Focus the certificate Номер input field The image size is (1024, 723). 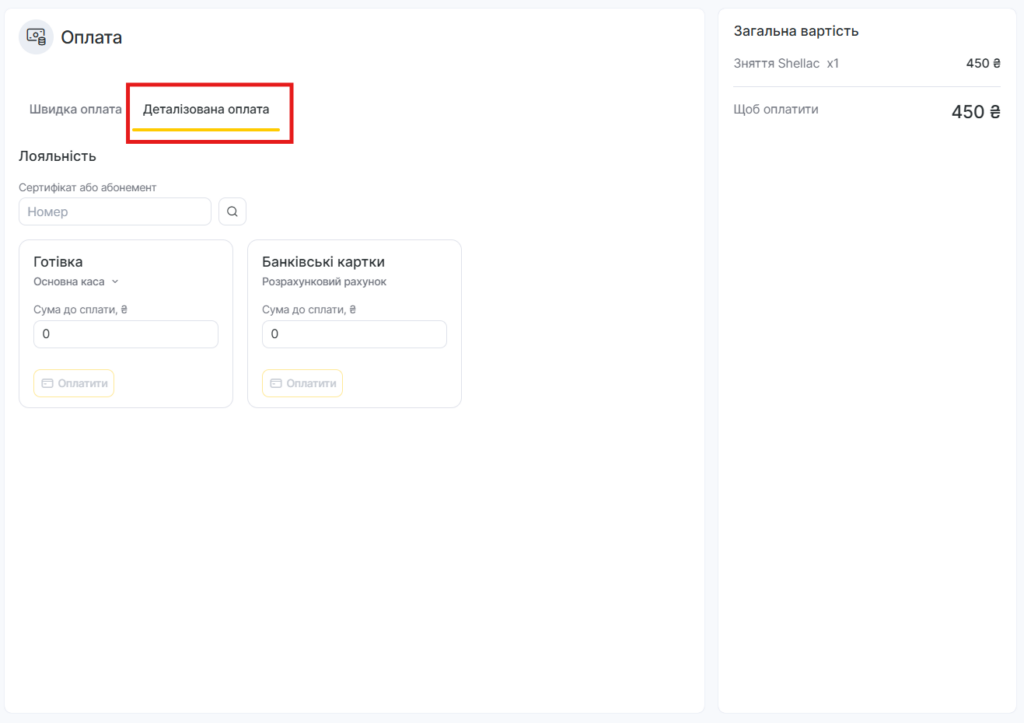click(x=115, y=212)
